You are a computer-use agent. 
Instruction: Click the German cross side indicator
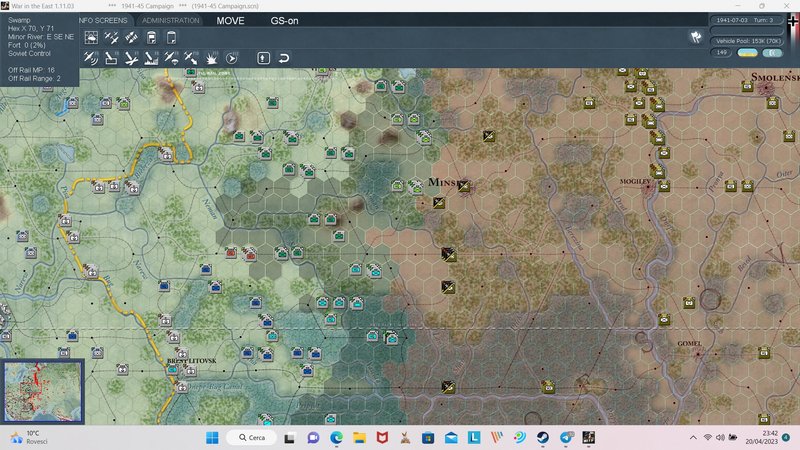pos(793,21)
